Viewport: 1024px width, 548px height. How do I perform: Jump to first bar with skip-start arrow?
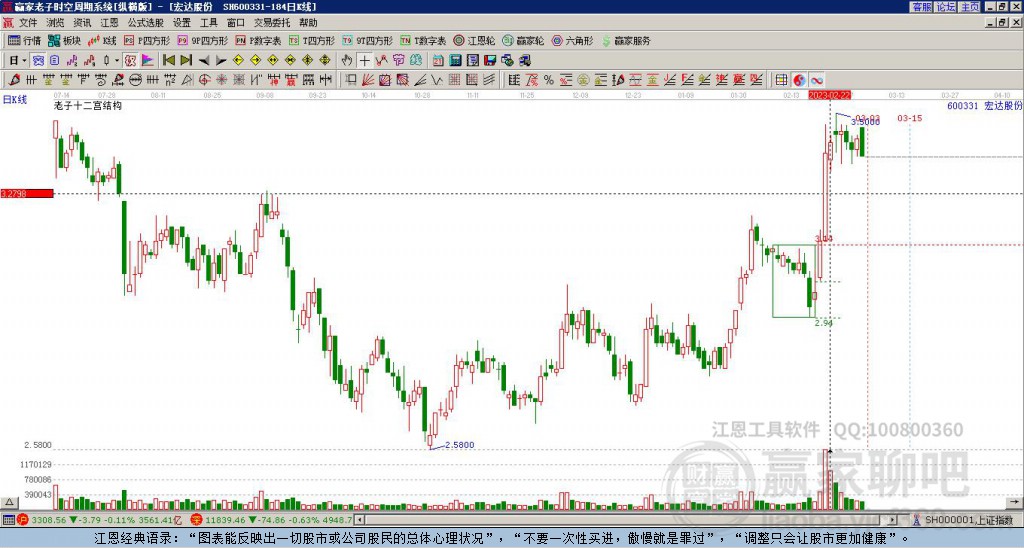pos(168,61)
